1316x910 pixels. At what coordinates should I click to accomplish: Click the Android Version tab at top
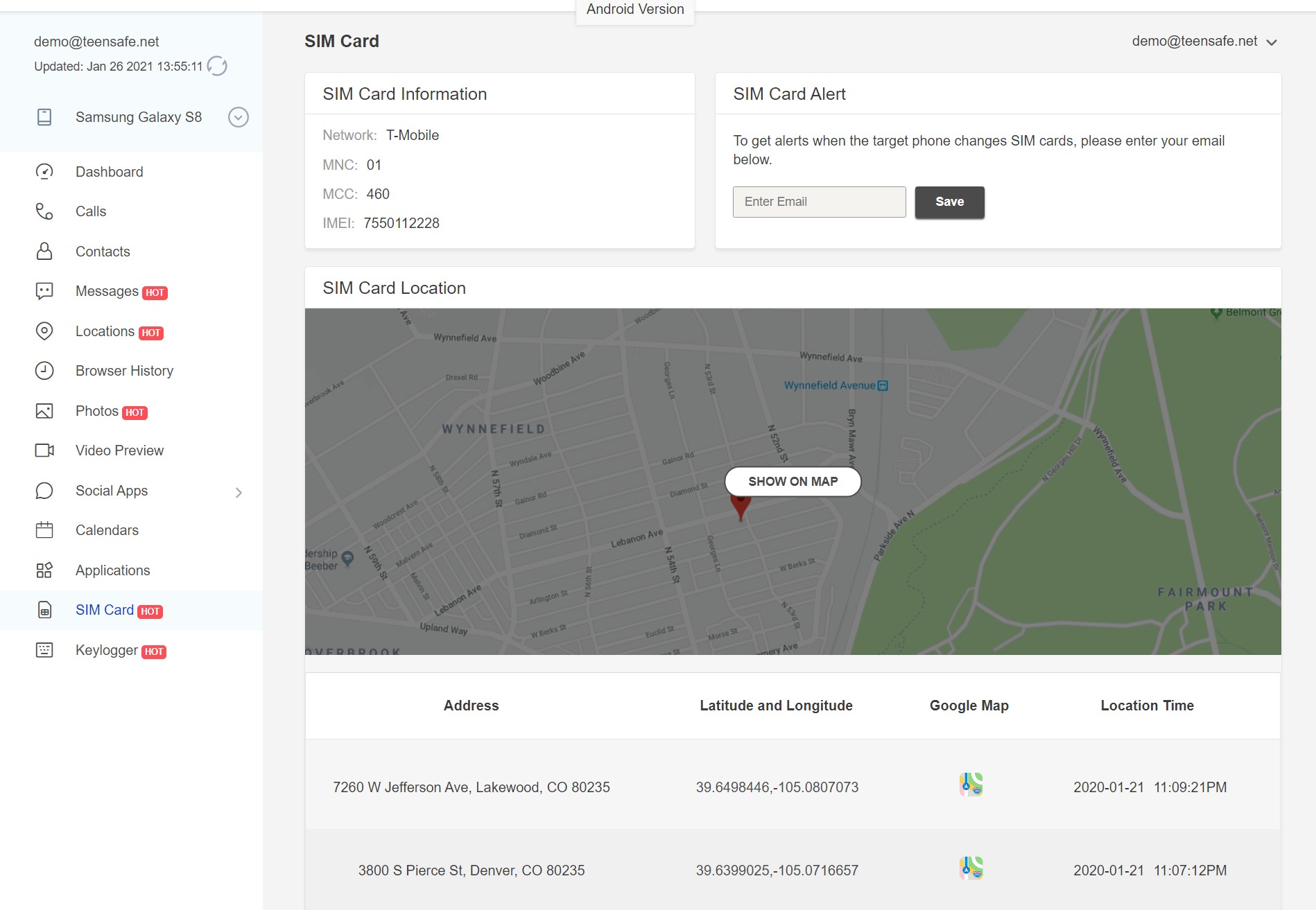(635, 10)
